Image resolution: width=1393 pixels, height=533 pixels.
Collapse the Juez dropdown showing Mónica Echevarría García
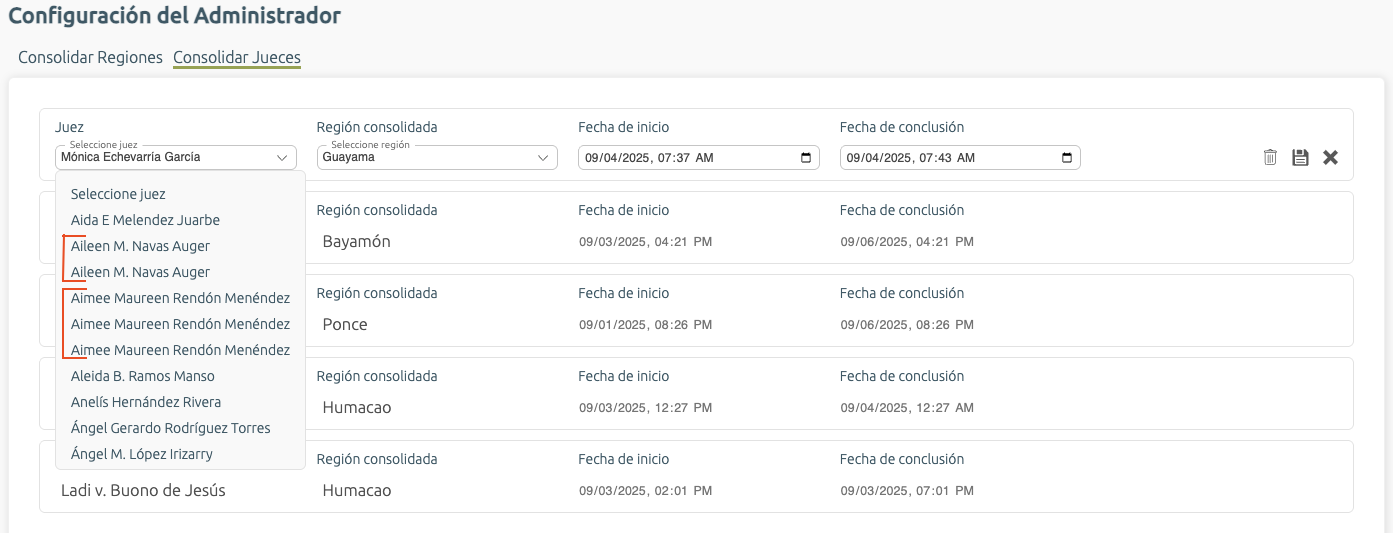[x=281, y=158]
